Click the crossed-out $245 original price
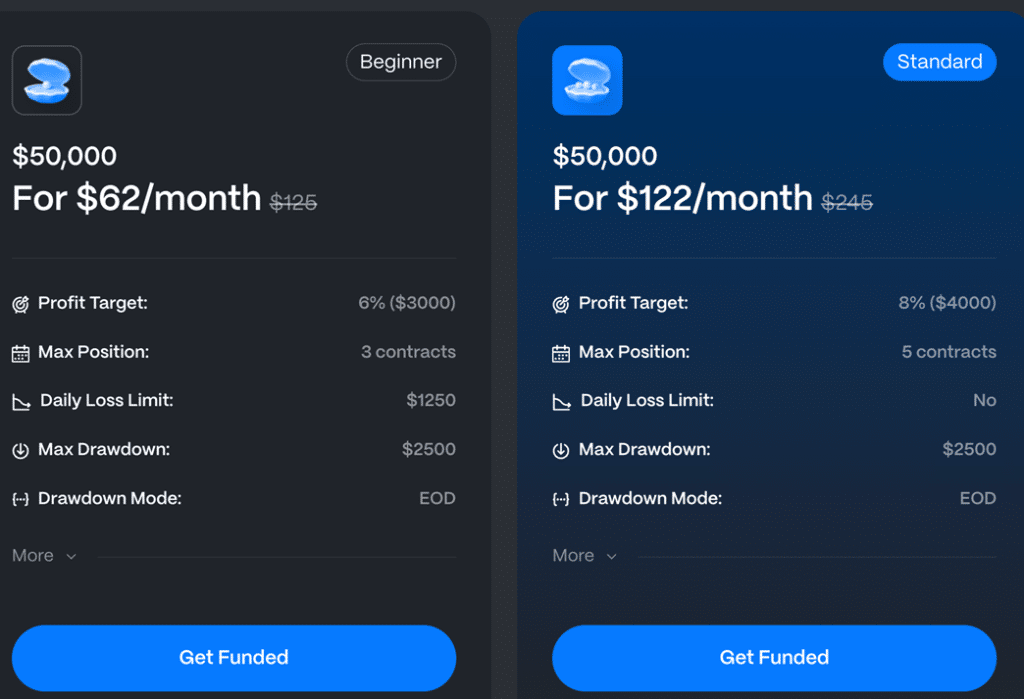1024x699 pixels. click(847, 203)
